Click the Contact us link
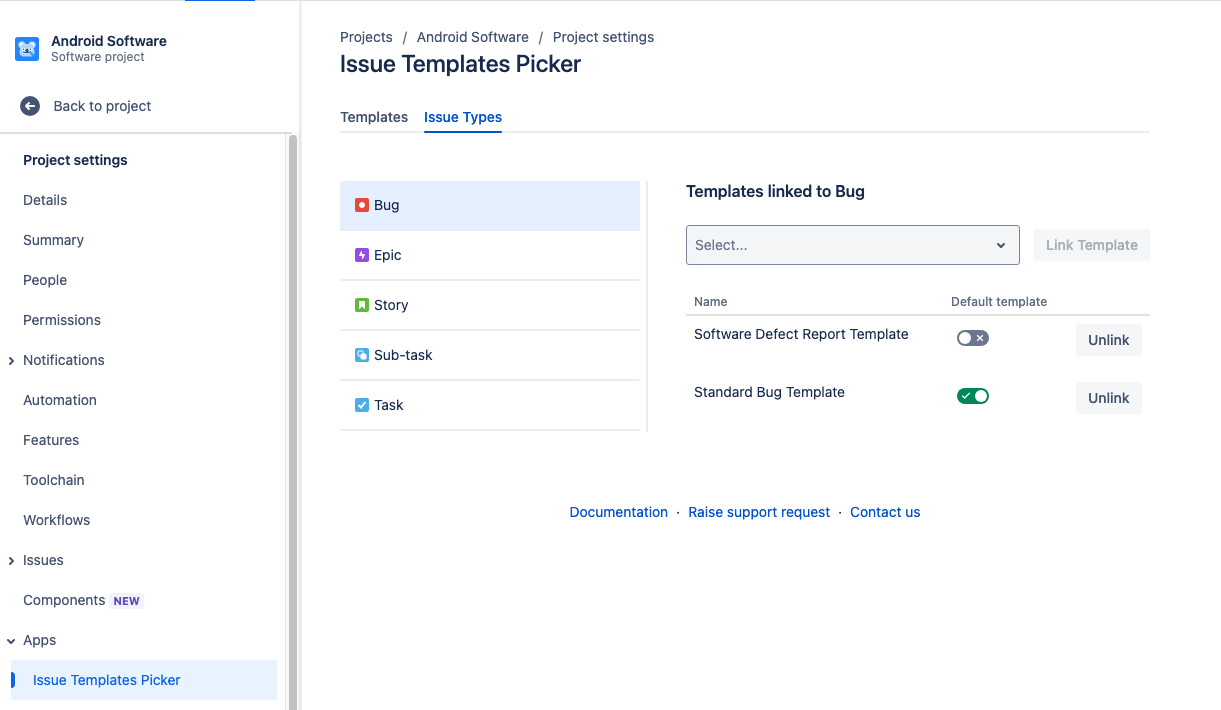The image size is (1221, 710). 885,512
